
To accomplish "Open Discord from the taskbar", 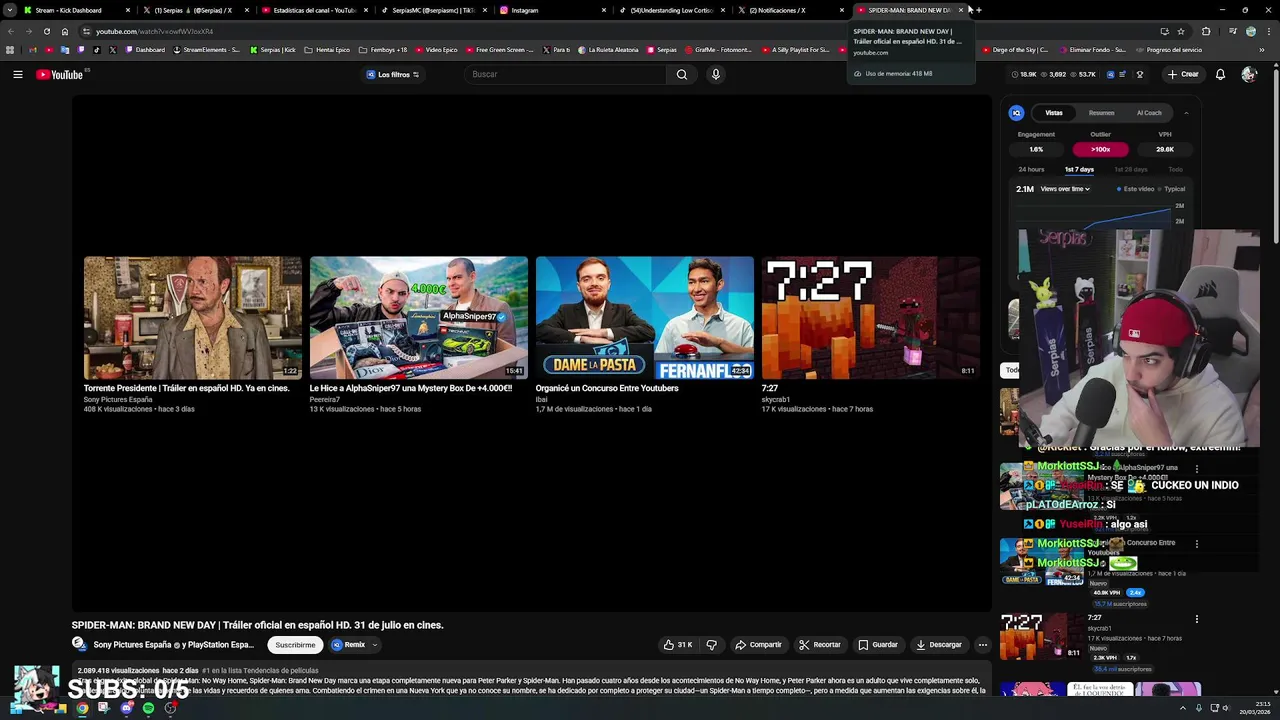I will 126,708.
